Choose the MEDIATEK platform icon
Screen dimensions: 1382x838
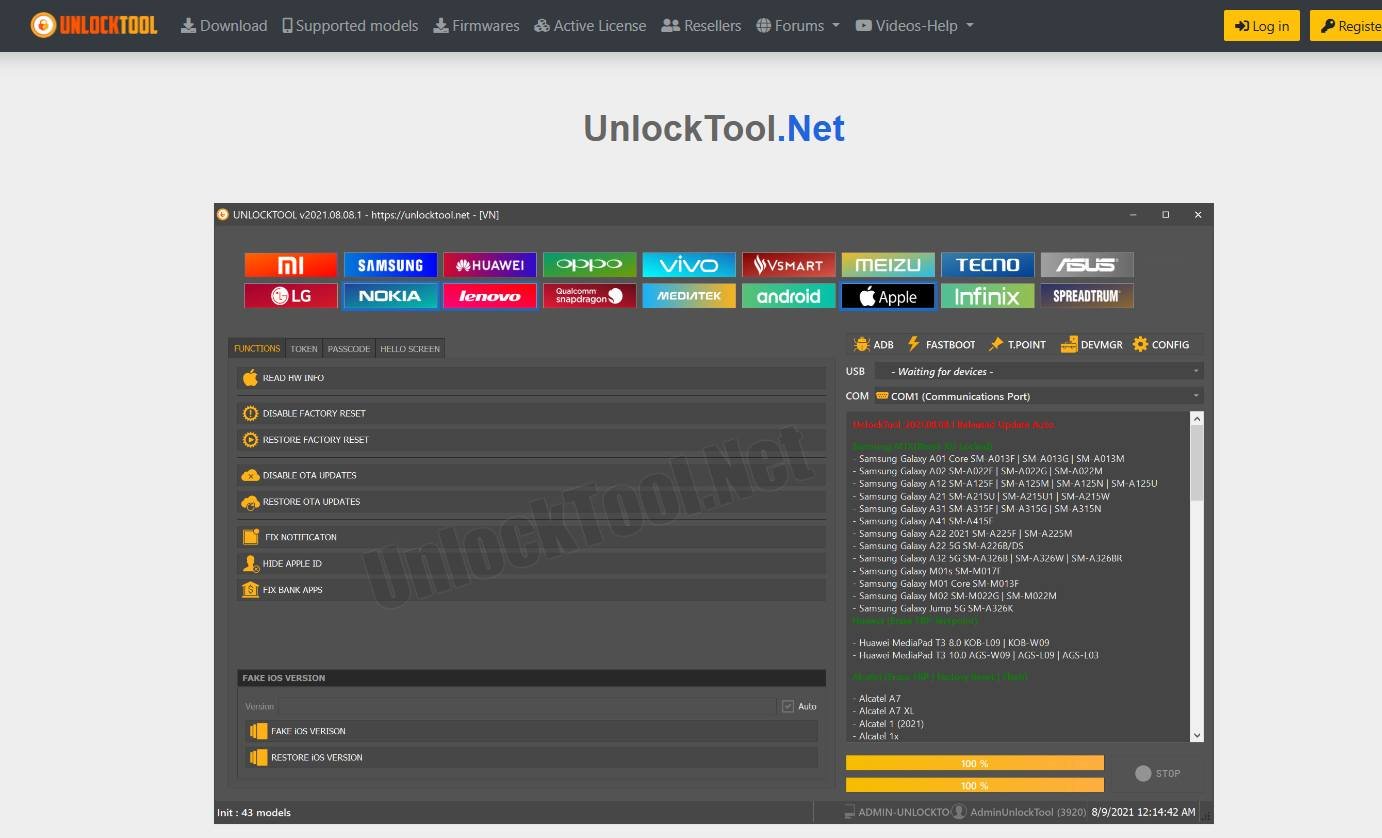pos(689,296)
